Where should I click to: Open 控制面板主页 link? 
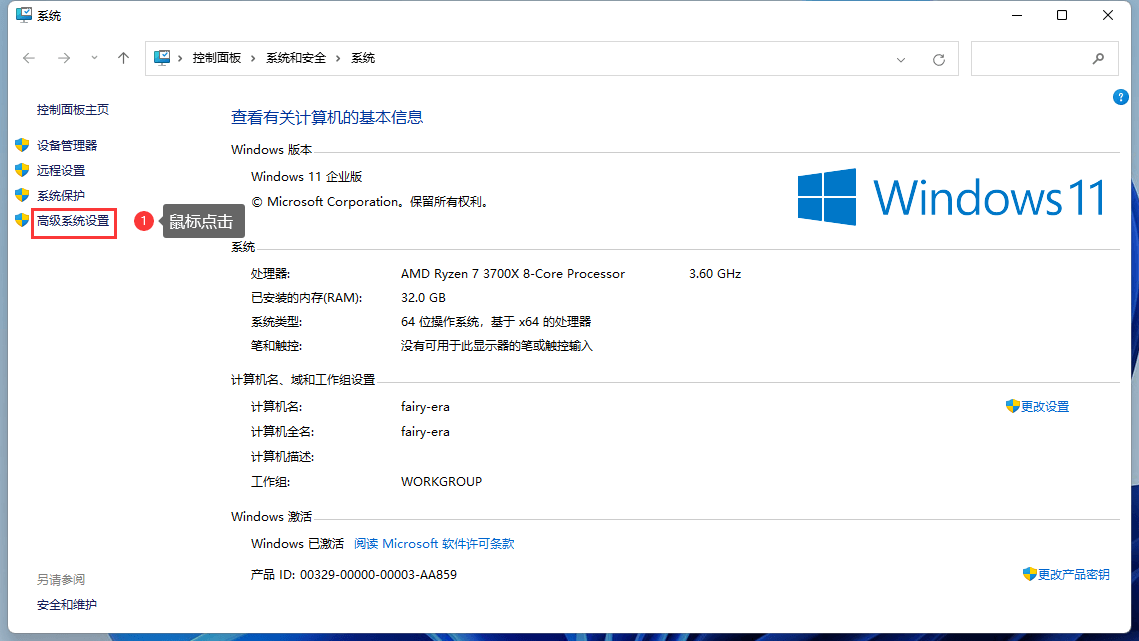(73, 110)
